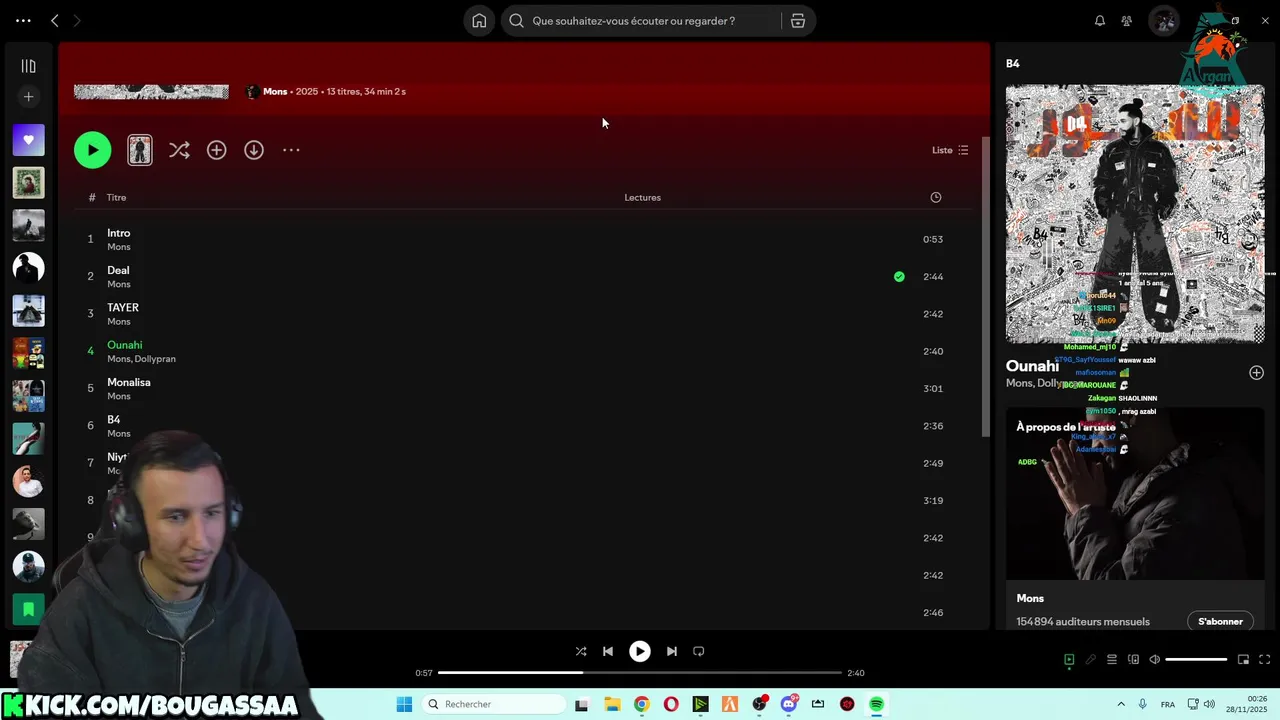The width and height of the screenshot is (1280, 720).
Task: Resume playback in the player bar
Action: click(x=640, y=651)
